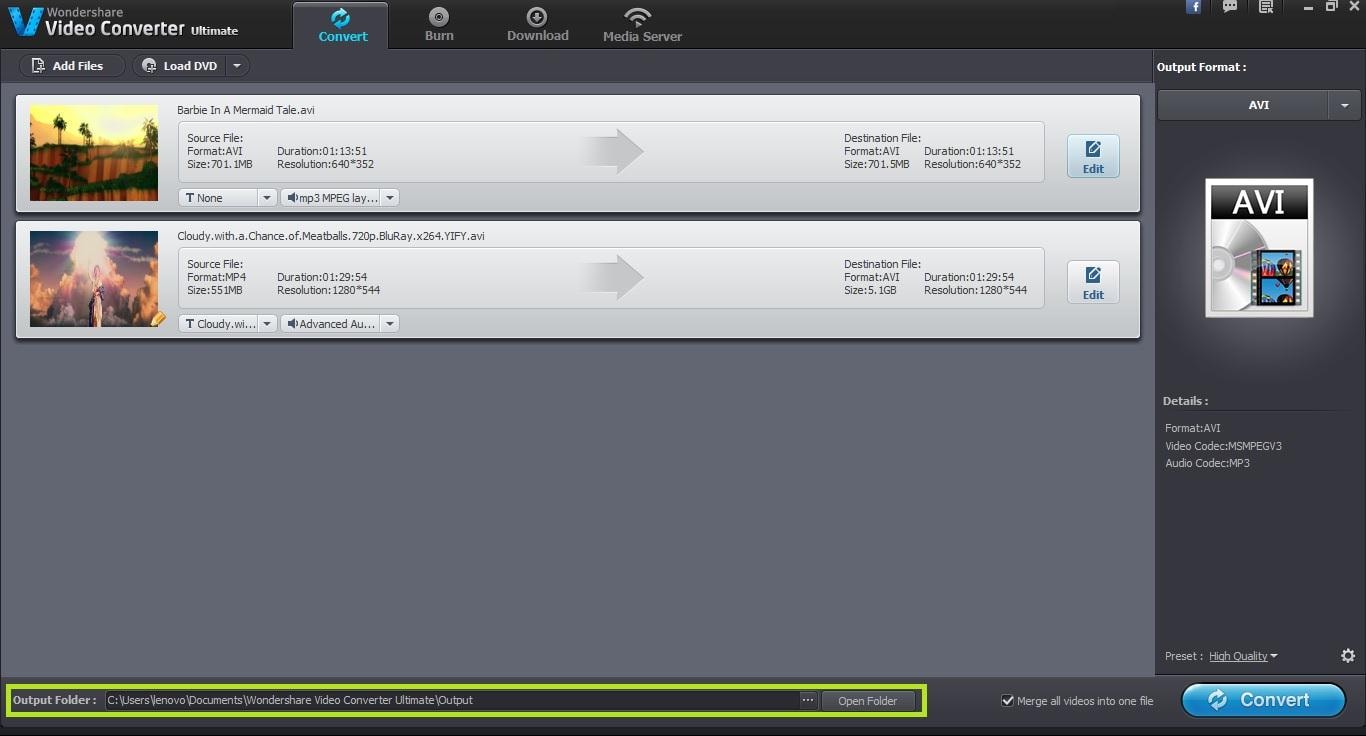1366x736 pixels.
Task: Click the "Format:MP4" source value
Action: point(216,277)
